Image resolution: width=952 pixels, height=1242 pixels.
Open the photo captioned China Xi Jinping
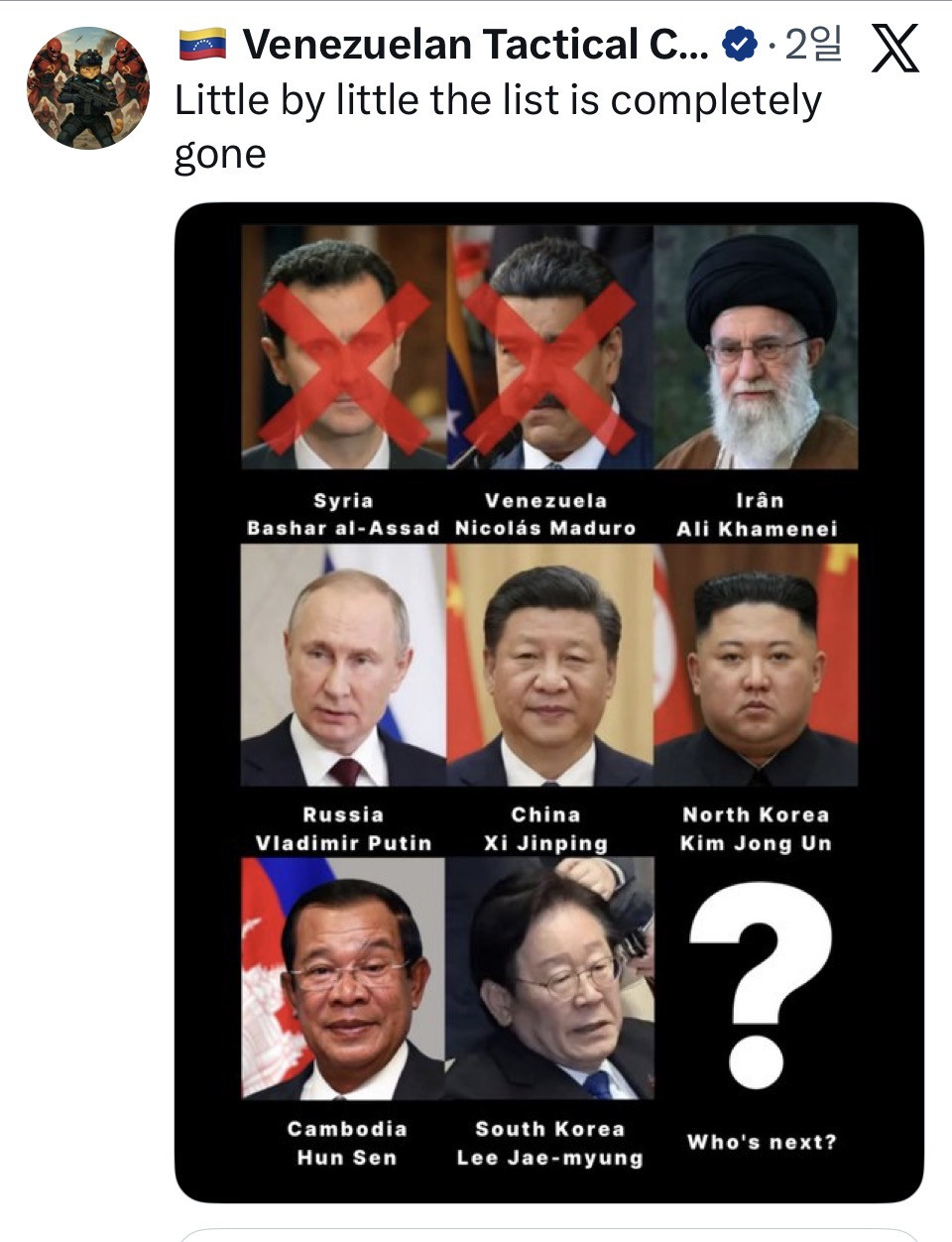pos(549,665)
